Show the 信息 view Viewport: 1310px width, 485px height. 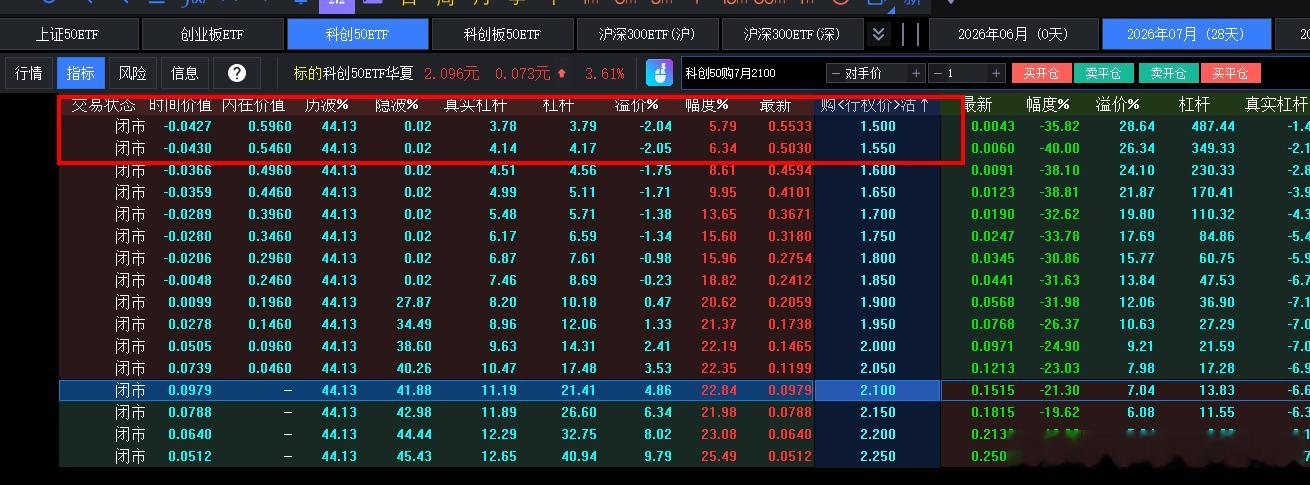point(185,73)
